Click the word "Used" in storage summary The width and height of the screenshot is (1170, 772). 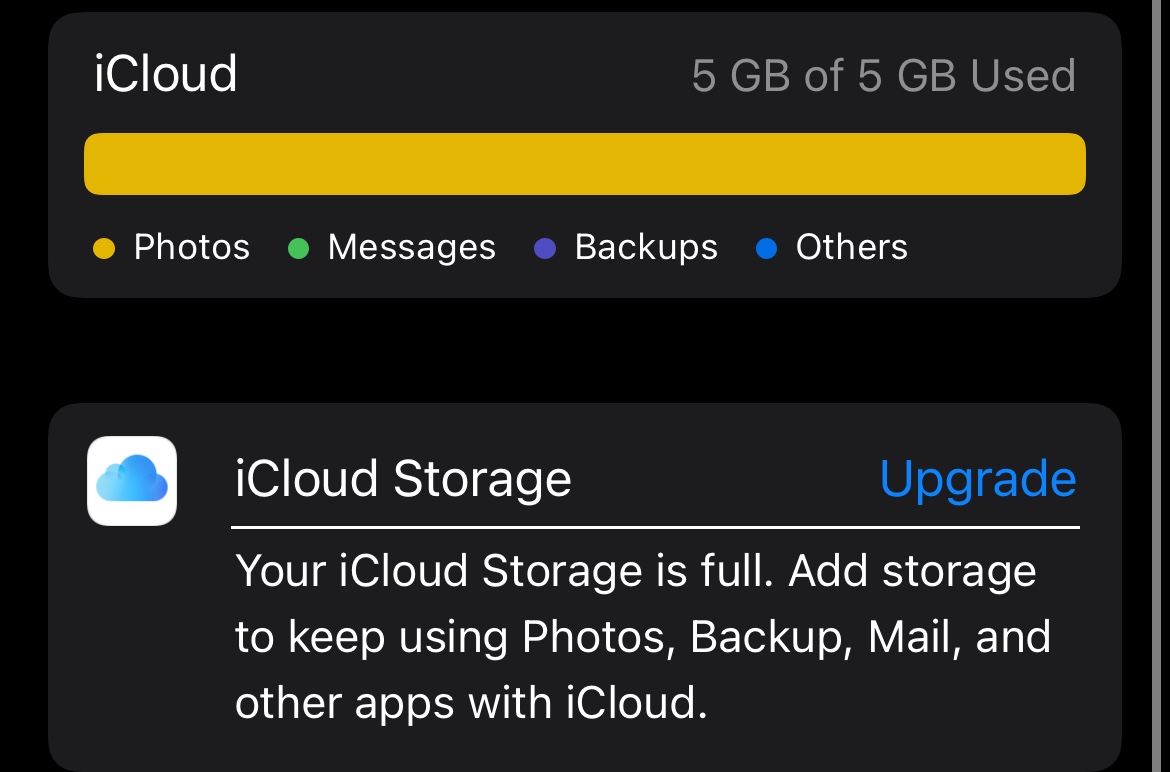point(1023,76)
